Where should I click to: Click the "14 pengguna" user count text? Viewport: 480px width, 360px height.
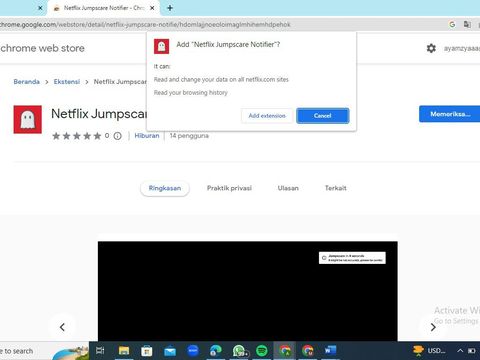tap(189, 136)
